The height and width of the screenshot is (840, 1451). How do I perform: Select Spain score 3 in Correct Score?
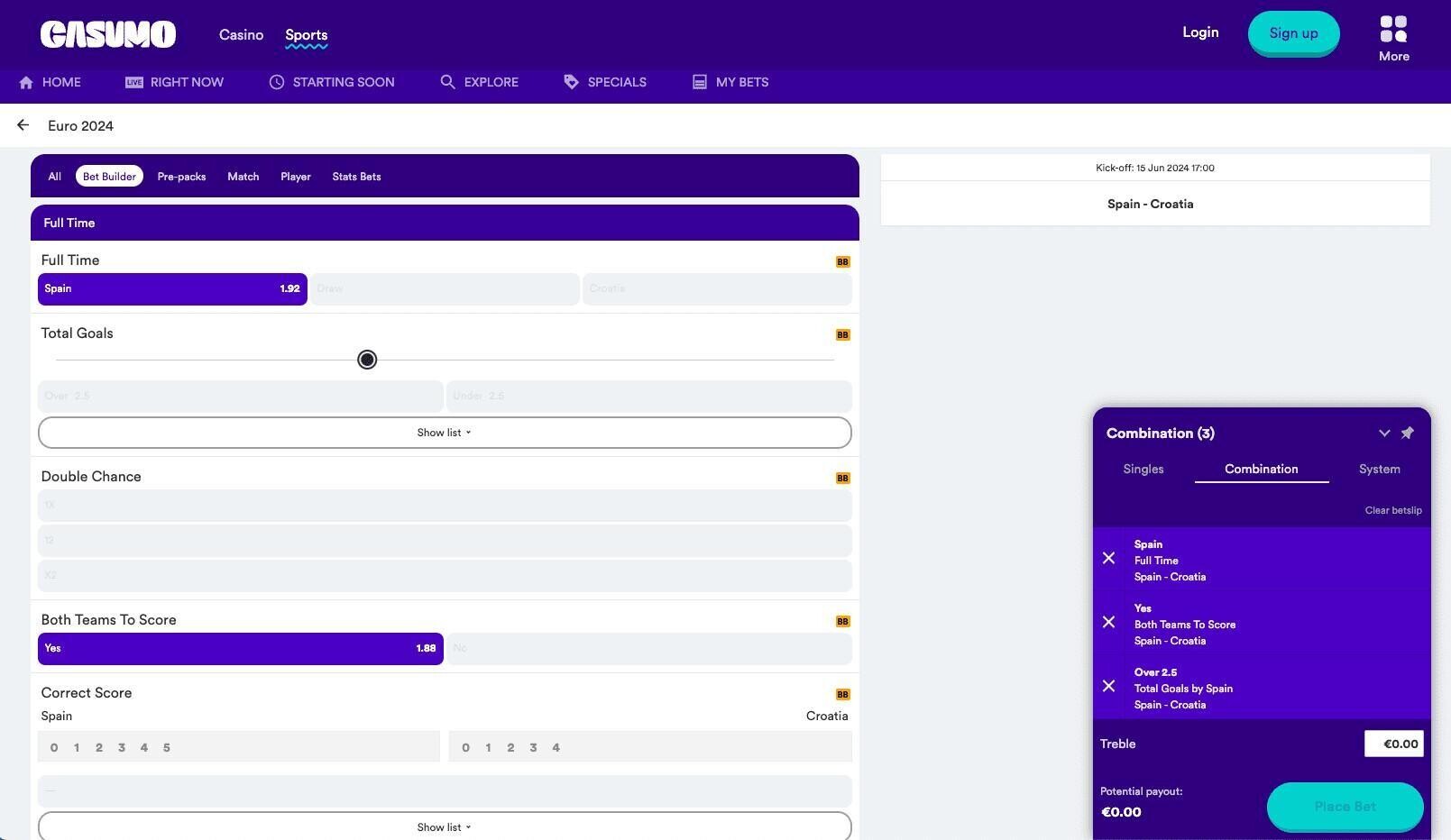click(x=122, y=747)
